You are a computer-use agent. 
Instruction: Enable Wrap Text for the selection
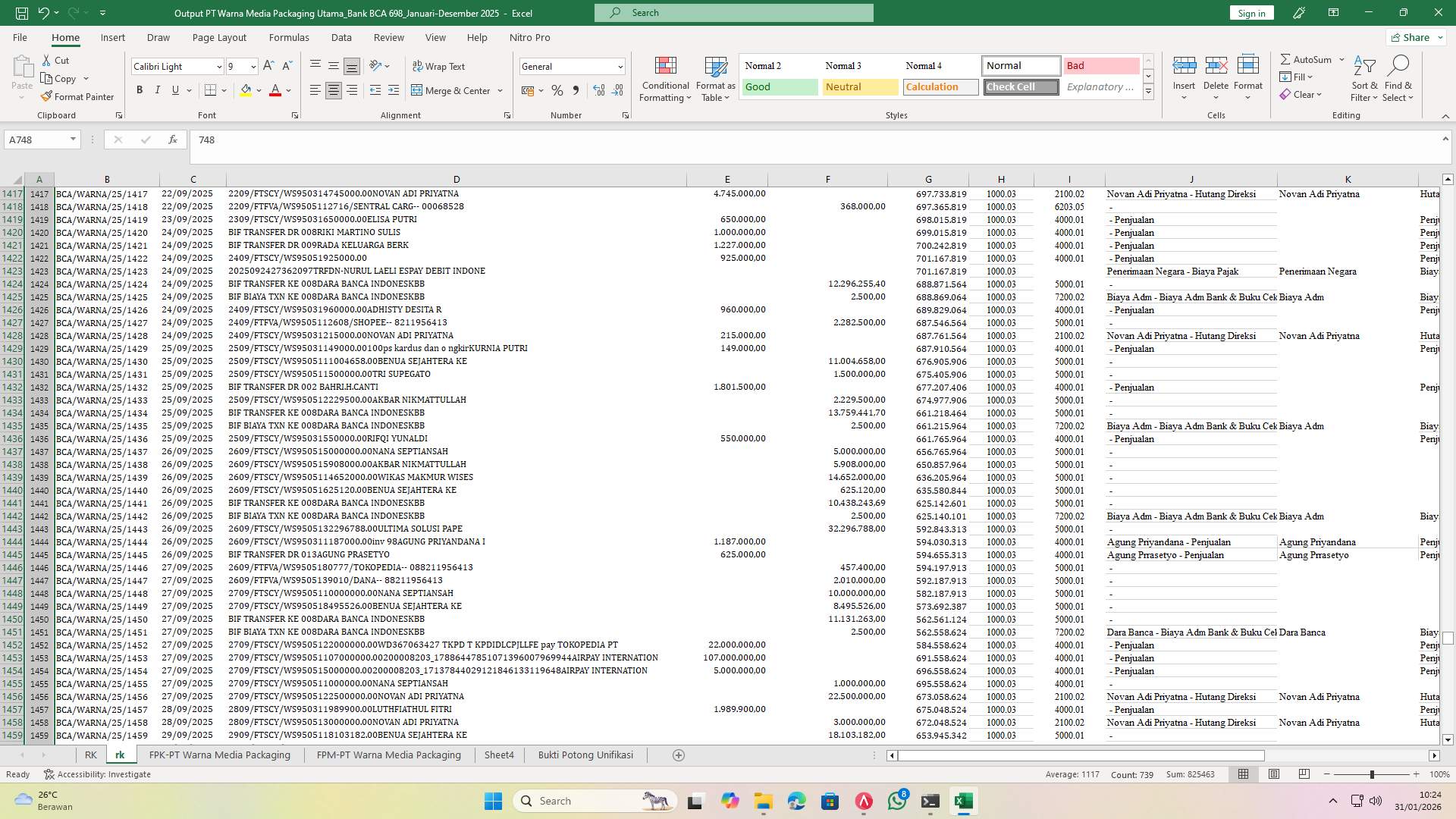pyautogui.click(x=440, y=66)
